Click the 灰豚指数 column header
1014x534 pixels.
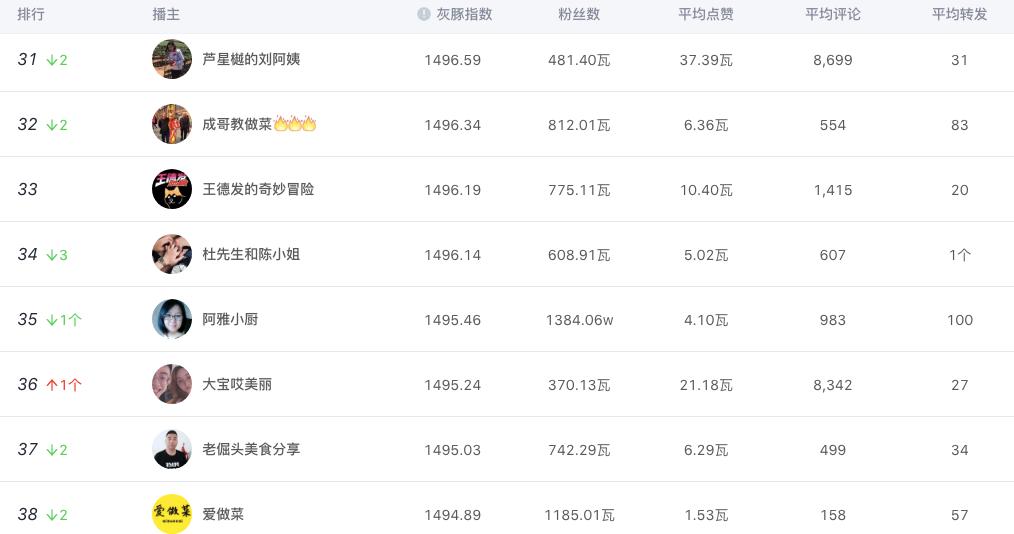464,14
